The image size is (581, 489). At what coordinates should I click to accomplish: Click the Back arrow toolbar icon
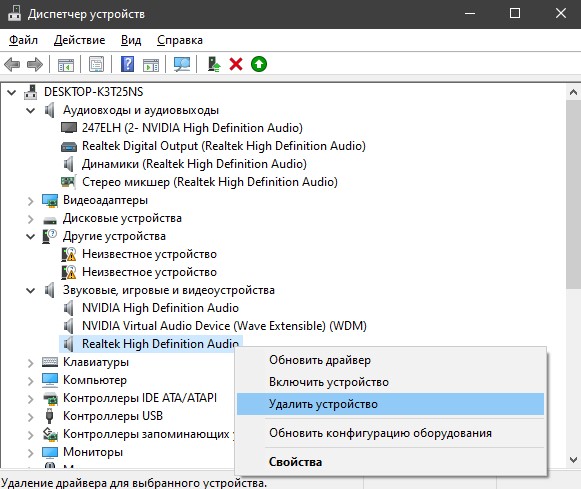click(x=12, y=64)
